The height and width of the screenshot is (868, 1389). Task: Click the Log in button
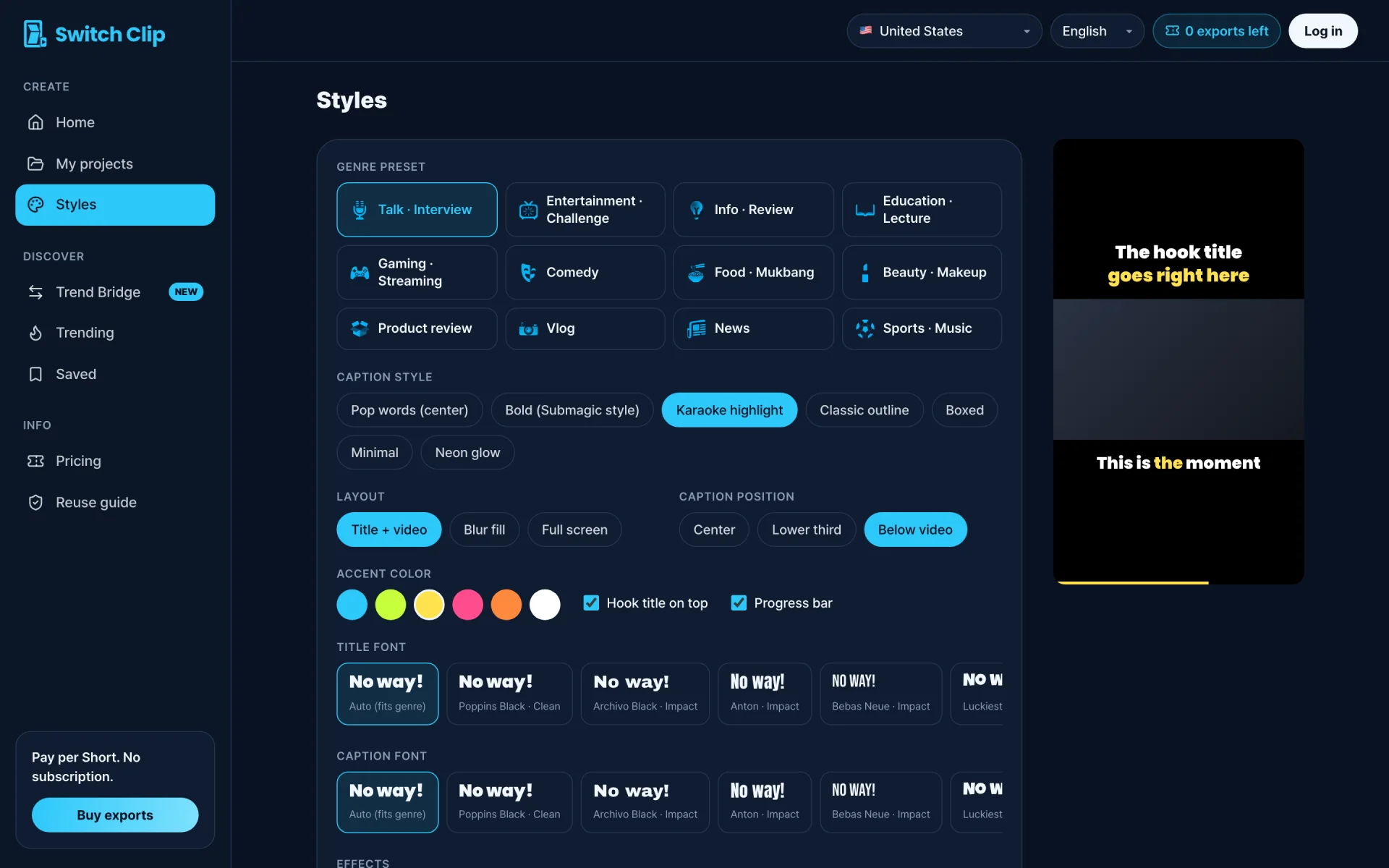click(x=1322, y=31)
